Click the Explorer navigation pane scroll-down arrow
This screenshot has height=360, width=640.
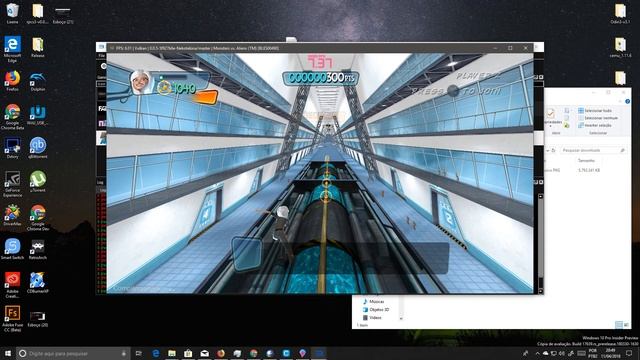(x=401, y=318)
